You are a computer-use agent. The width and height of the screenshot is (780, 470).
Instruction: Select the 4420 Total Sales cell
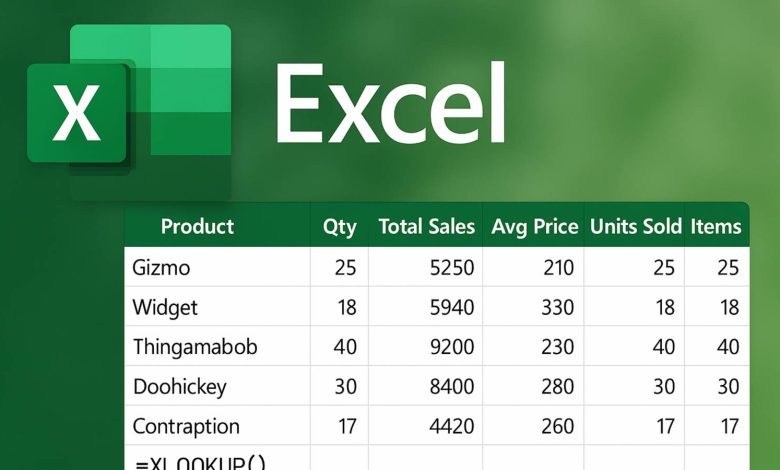[x=451, y=427]
